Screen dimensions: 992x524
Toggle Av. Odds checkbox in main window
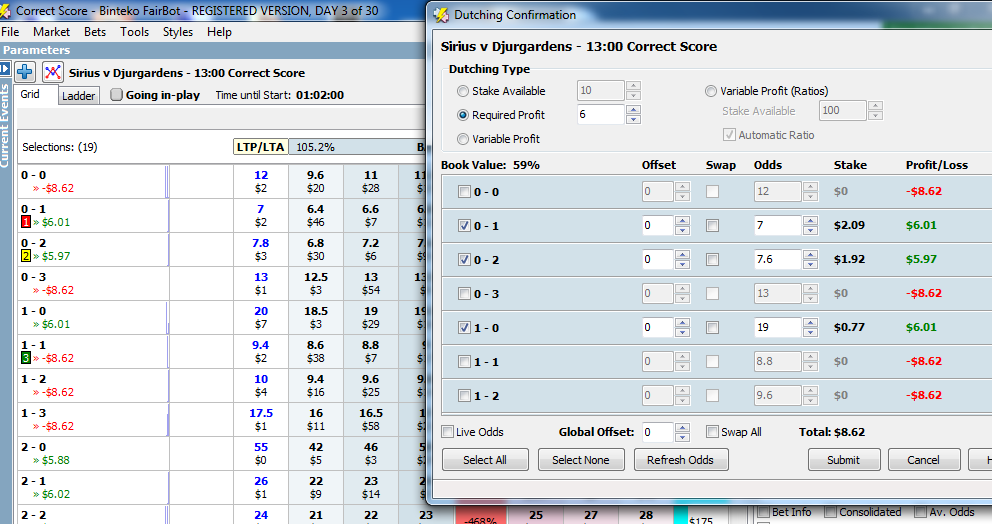coord(921,512)
